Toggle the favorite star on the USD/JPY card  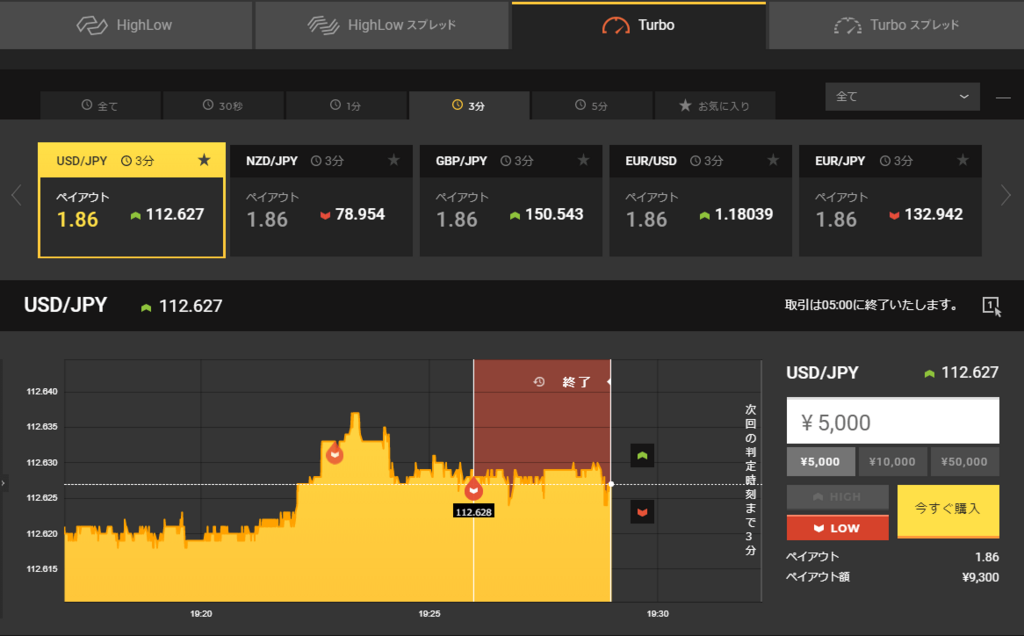pyautogui.click(x=205, y=159)
